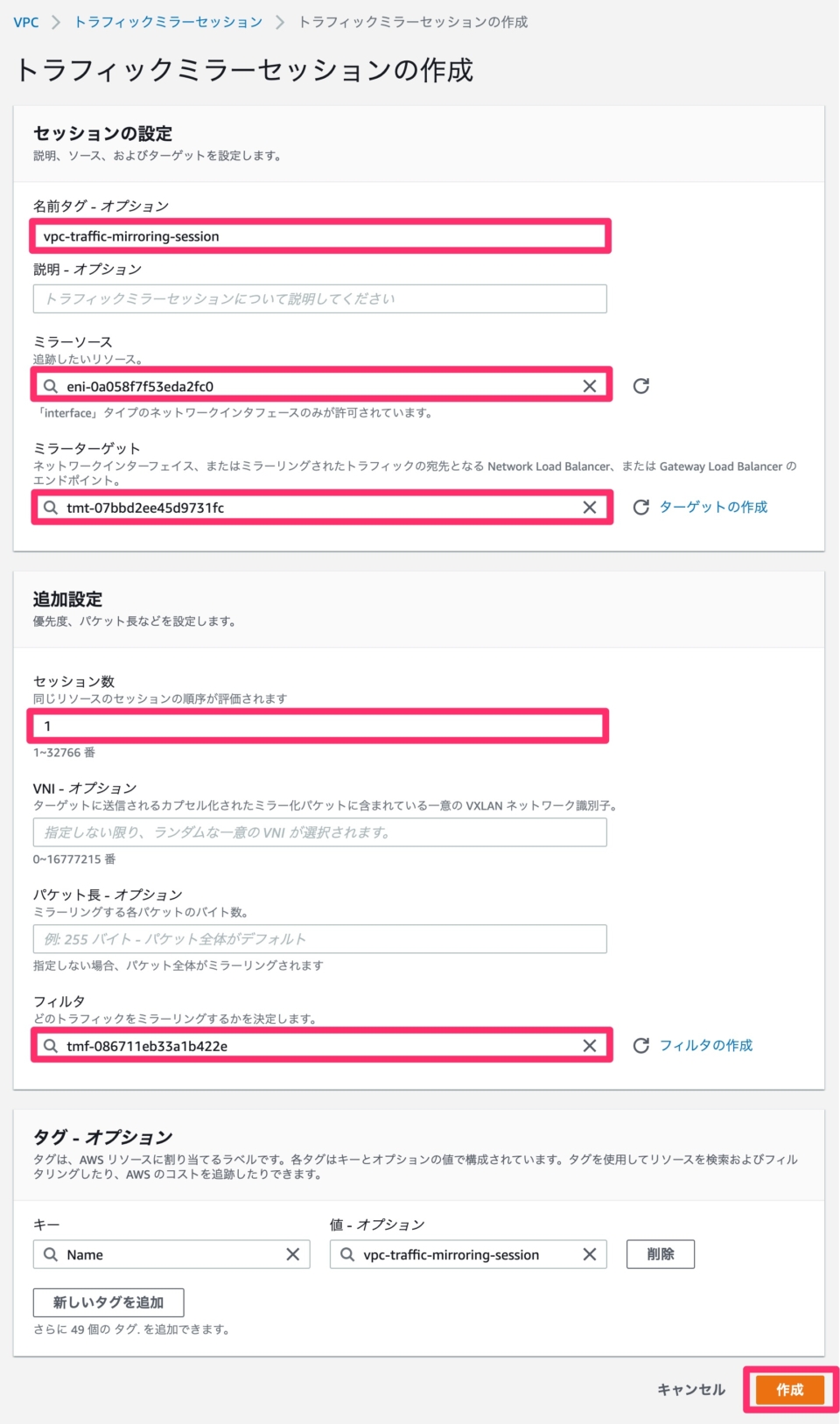Click the VNI input field
This screenshot has width=840, height=1424.
[x=320, y=832]
